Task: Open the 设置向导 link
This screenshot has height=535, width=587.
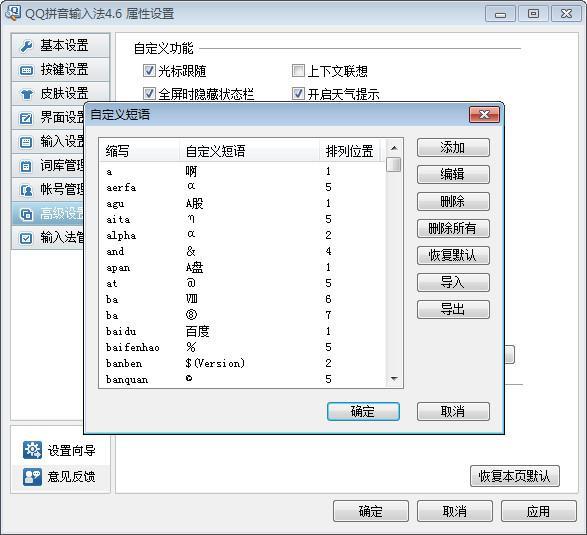Action: coord(72,450)
